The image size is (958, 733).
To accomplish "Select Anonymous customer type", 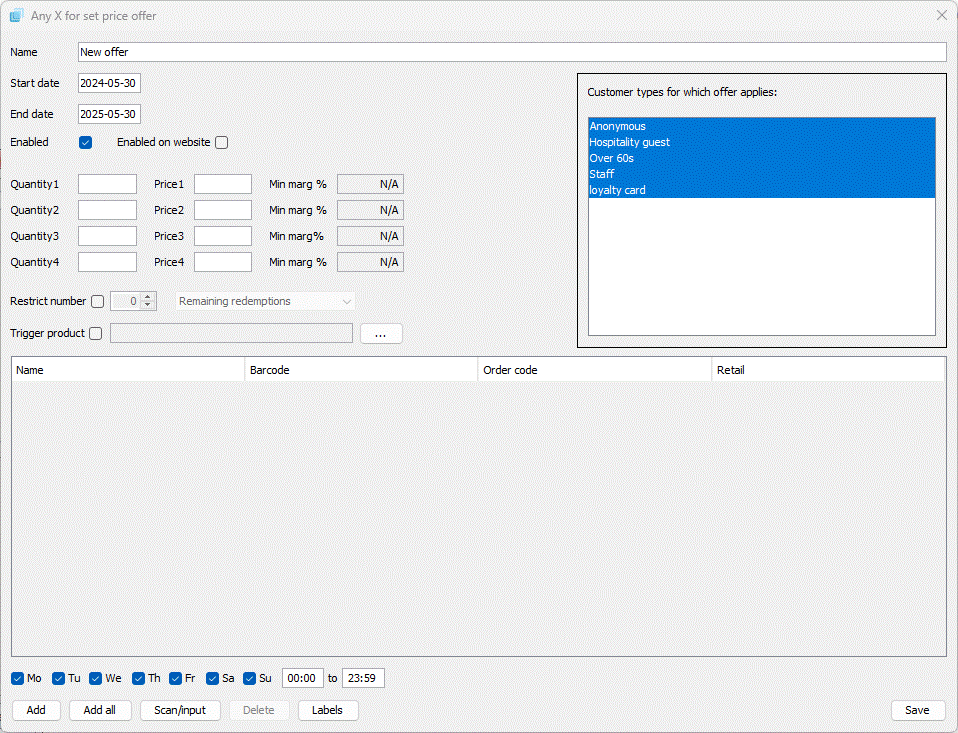I will (x=762, y=126).
